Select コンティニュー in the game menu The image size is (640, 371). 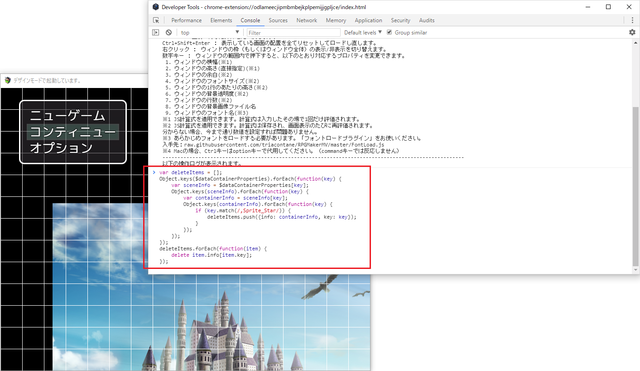tap(73, 132)
